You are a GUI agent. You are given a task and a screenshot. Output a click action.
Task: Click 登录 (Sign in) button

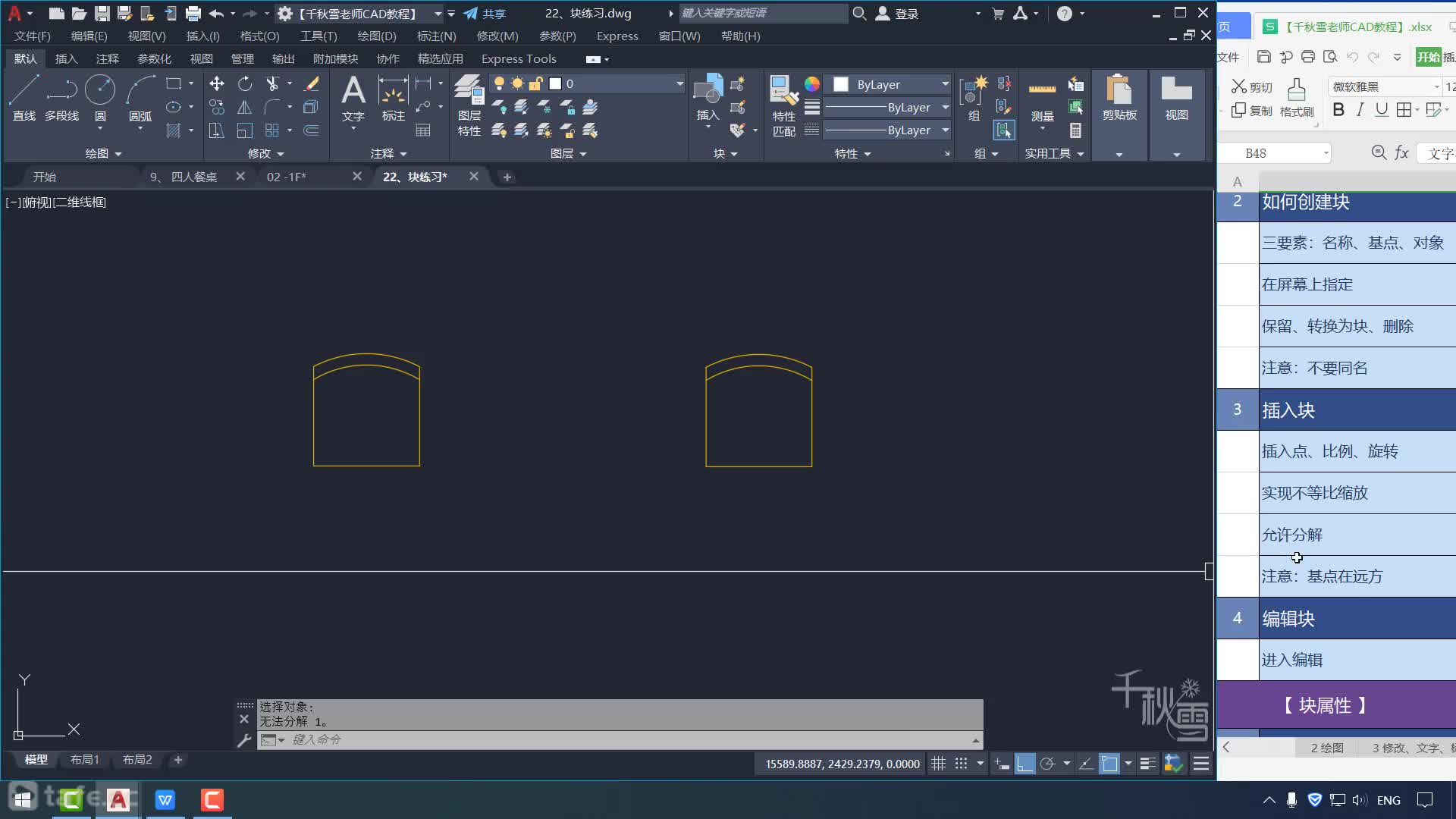[x=898, y=14]
